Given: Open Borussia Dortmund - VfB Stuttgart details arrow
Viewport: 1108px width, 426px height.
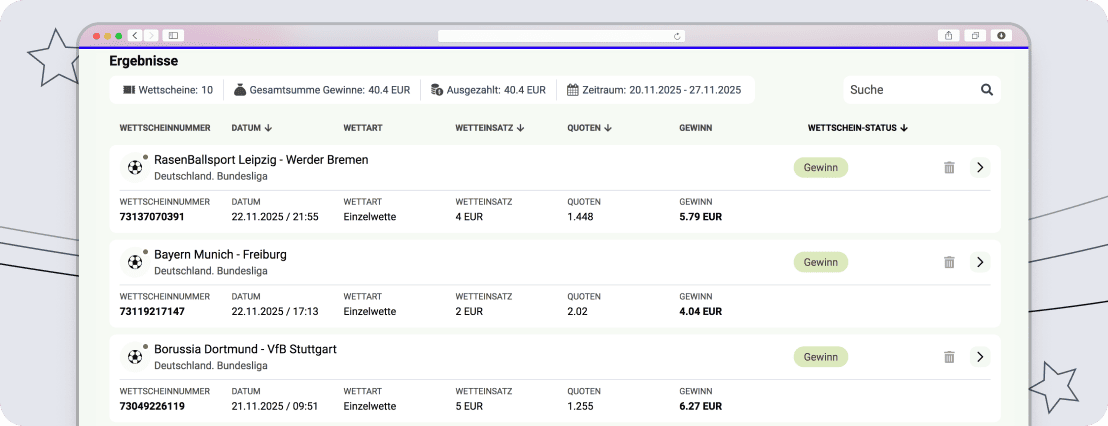Looking at the screenshot, I should click(980, 357).
